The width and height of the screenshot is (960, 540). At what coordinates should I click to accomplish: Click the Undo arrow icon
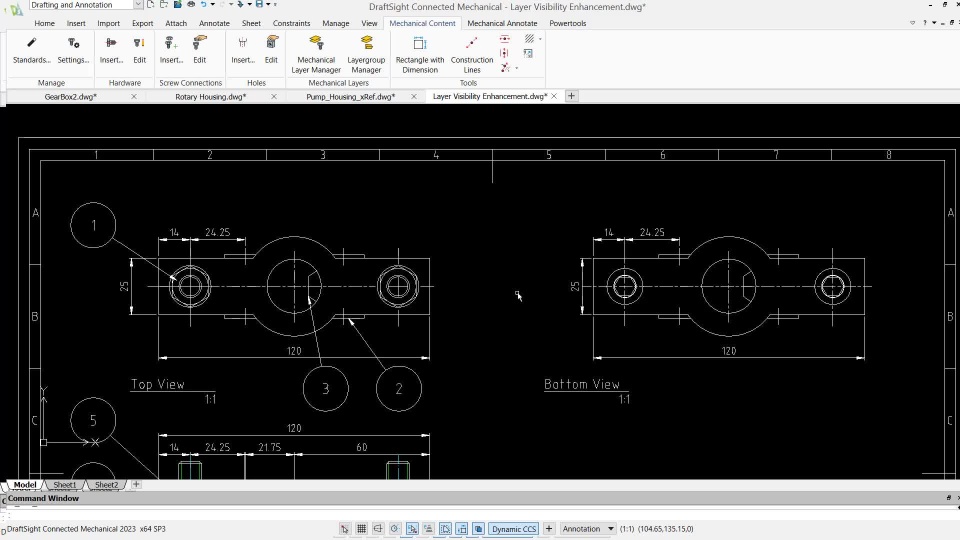coord(204,4)
